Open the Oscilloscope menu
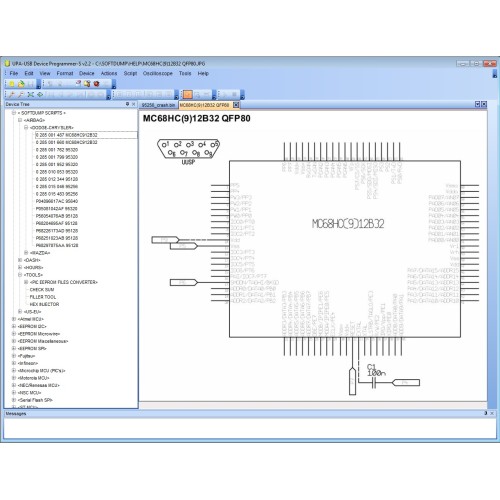 click(158, 73)
